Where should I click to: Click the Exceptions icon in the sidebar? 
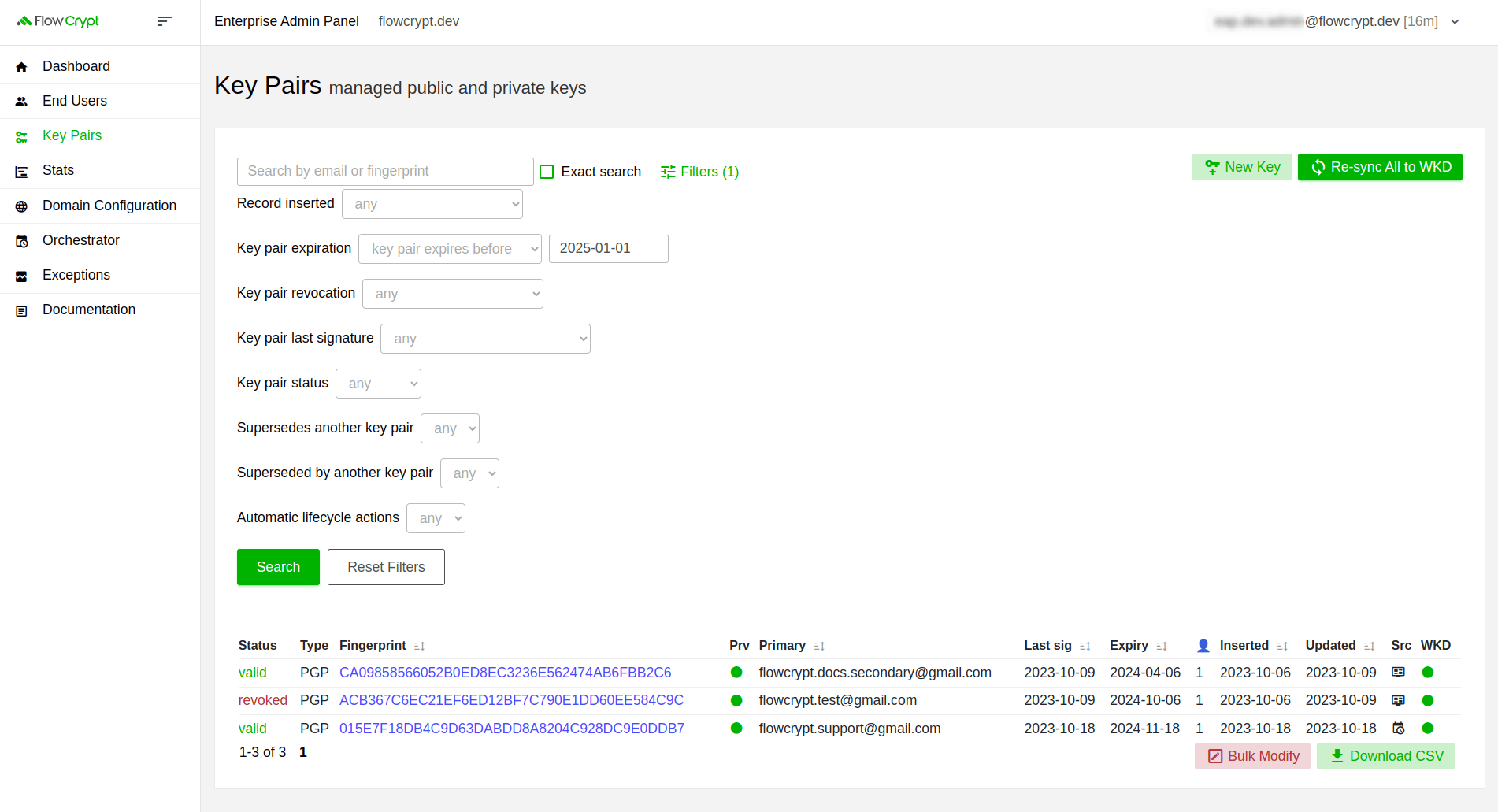pos(21,276)
